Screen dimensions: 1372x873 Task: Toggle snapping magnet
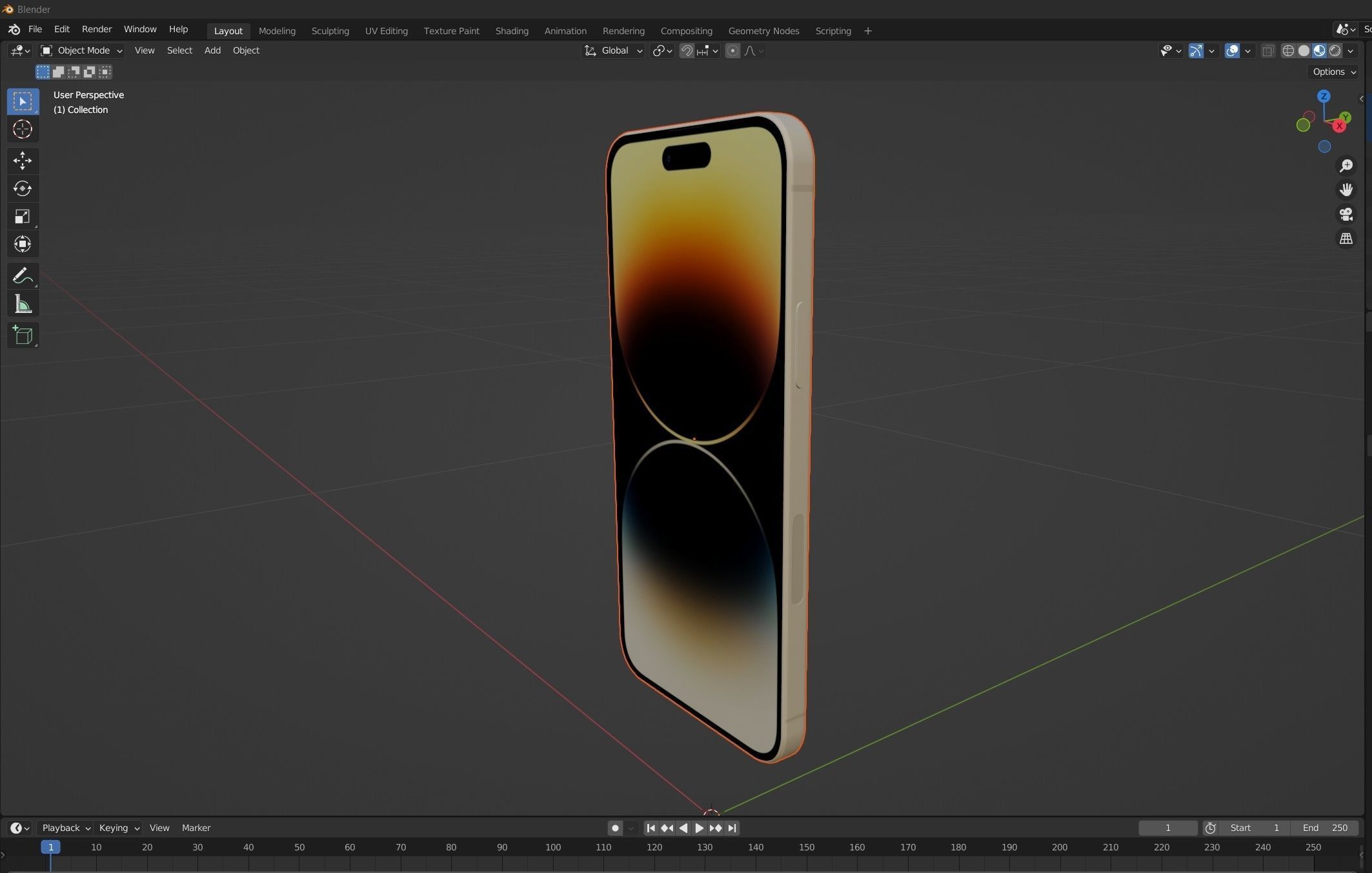[x=687, y=50]
